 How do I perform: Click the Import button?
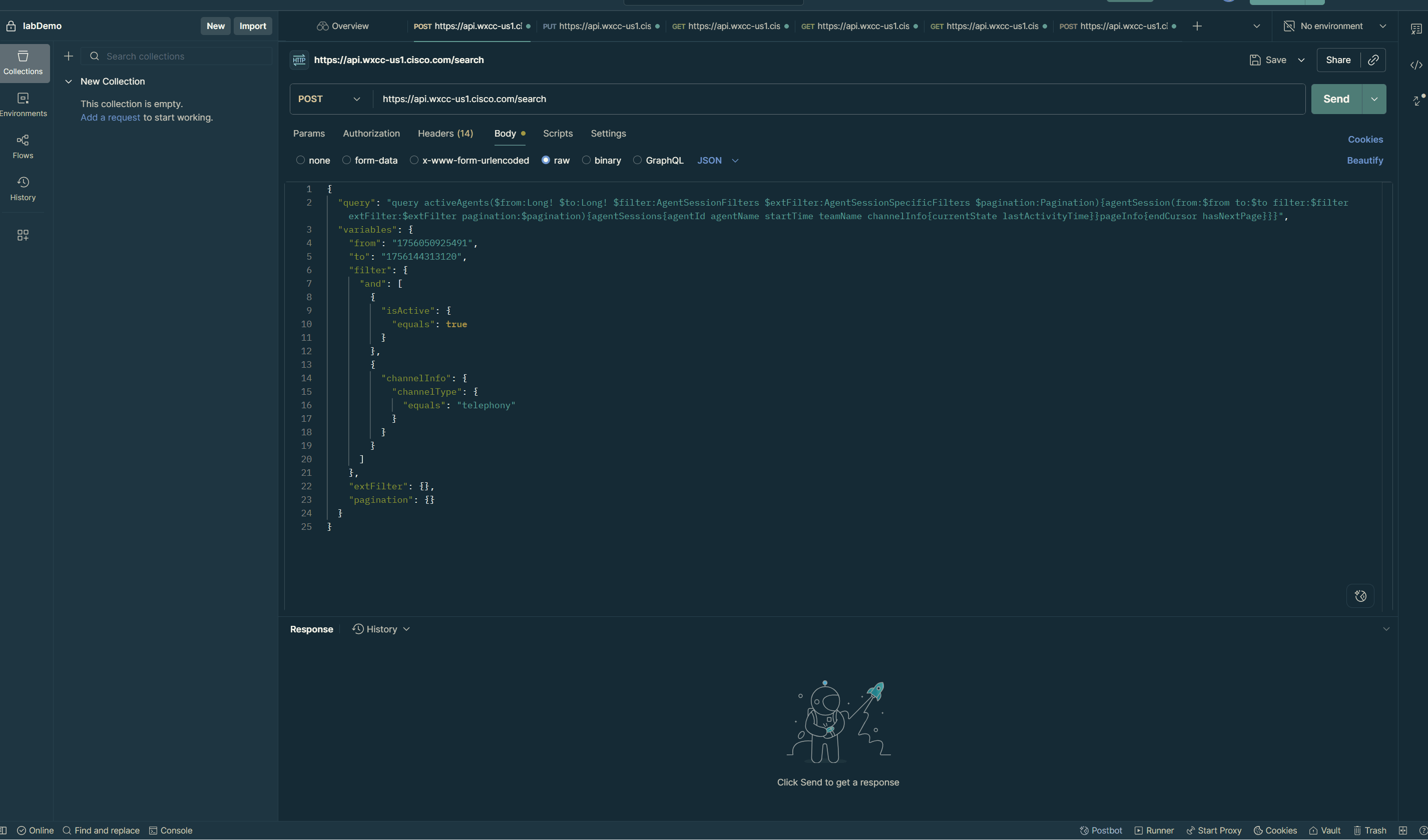click(x=253, y=26)
